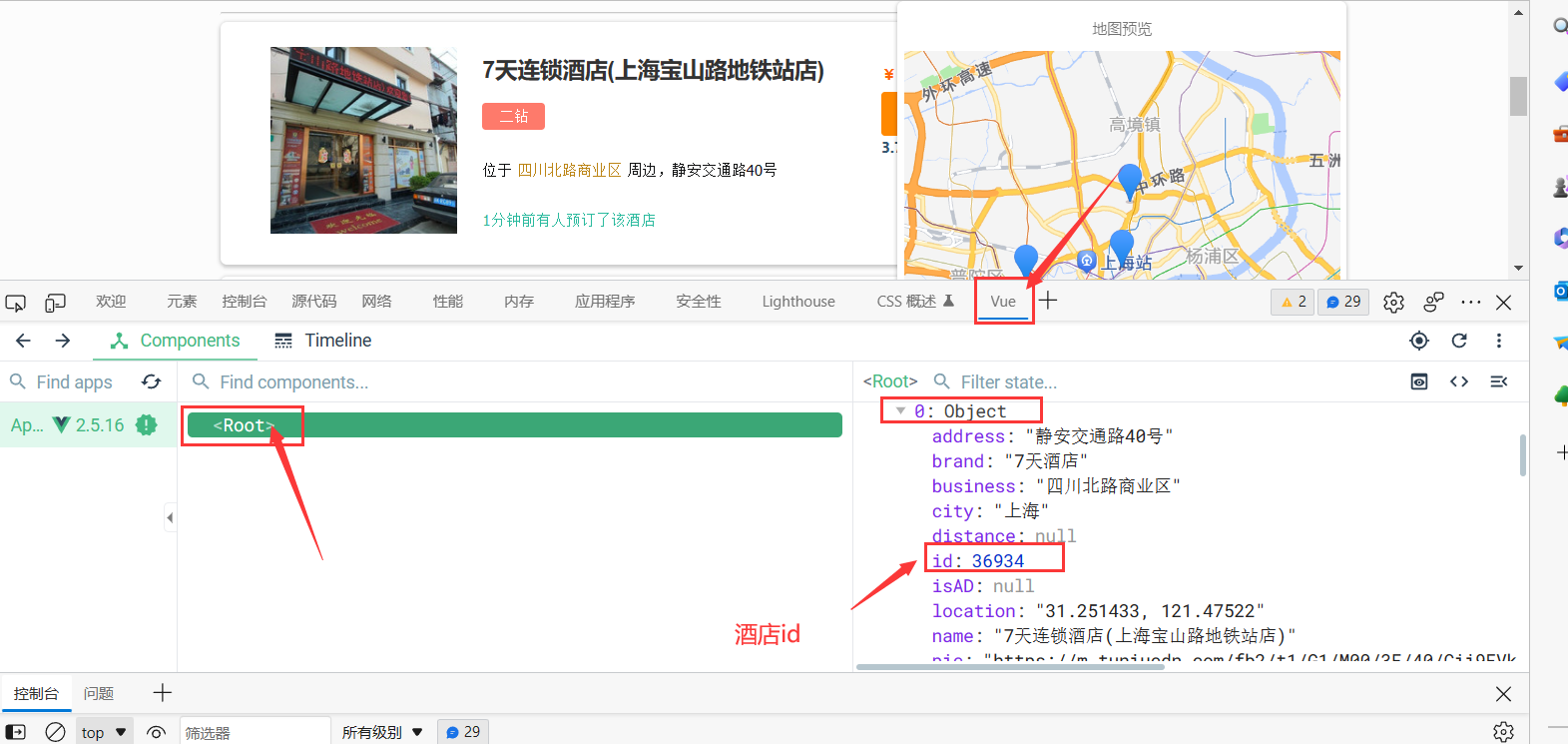Open the messages badge showing 29 in top toolbar

click(1343, 302)
